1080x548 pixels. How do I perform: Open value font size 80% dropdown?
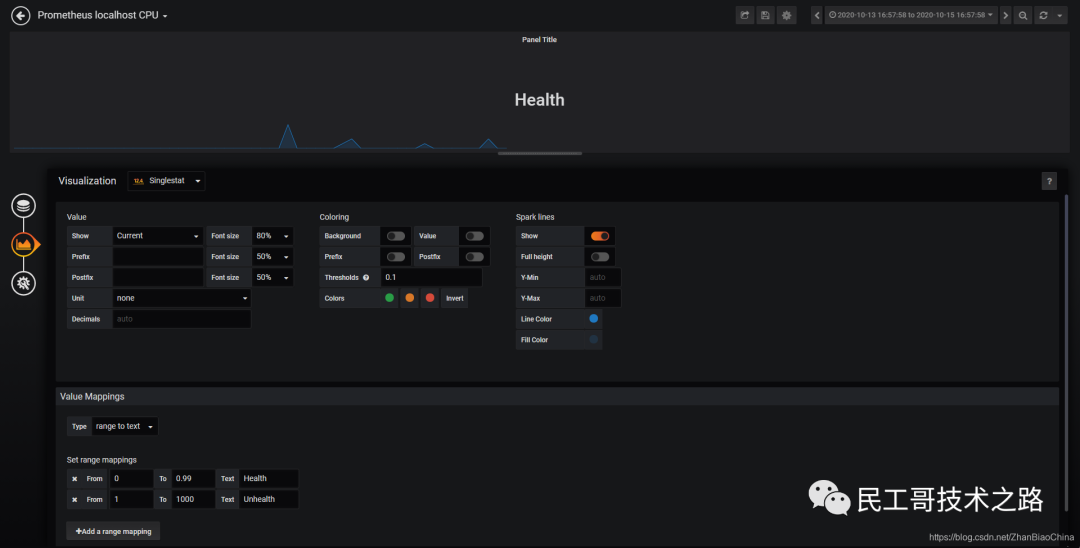[x=273, y=236]
